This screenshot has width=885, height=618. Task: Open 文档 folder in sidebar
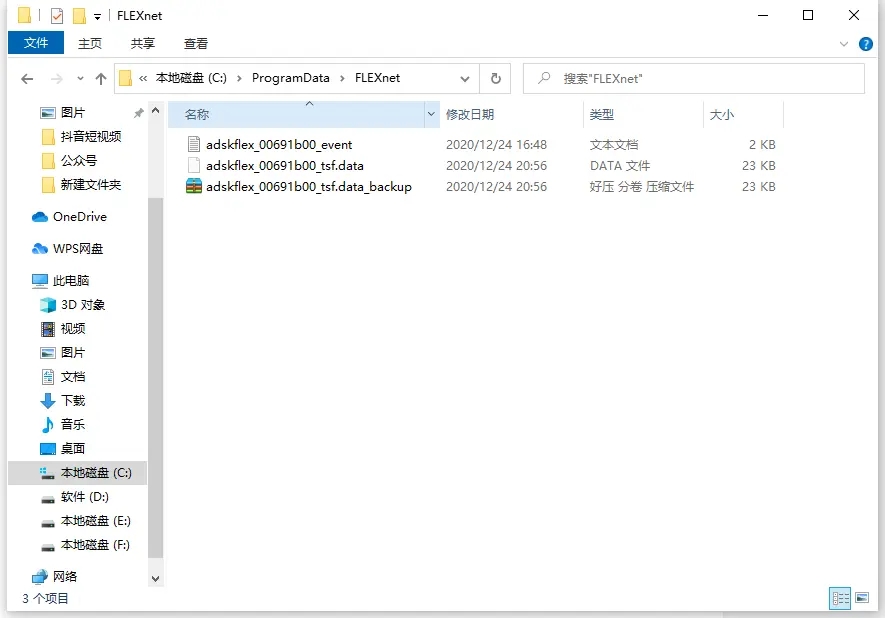(73, 376)
